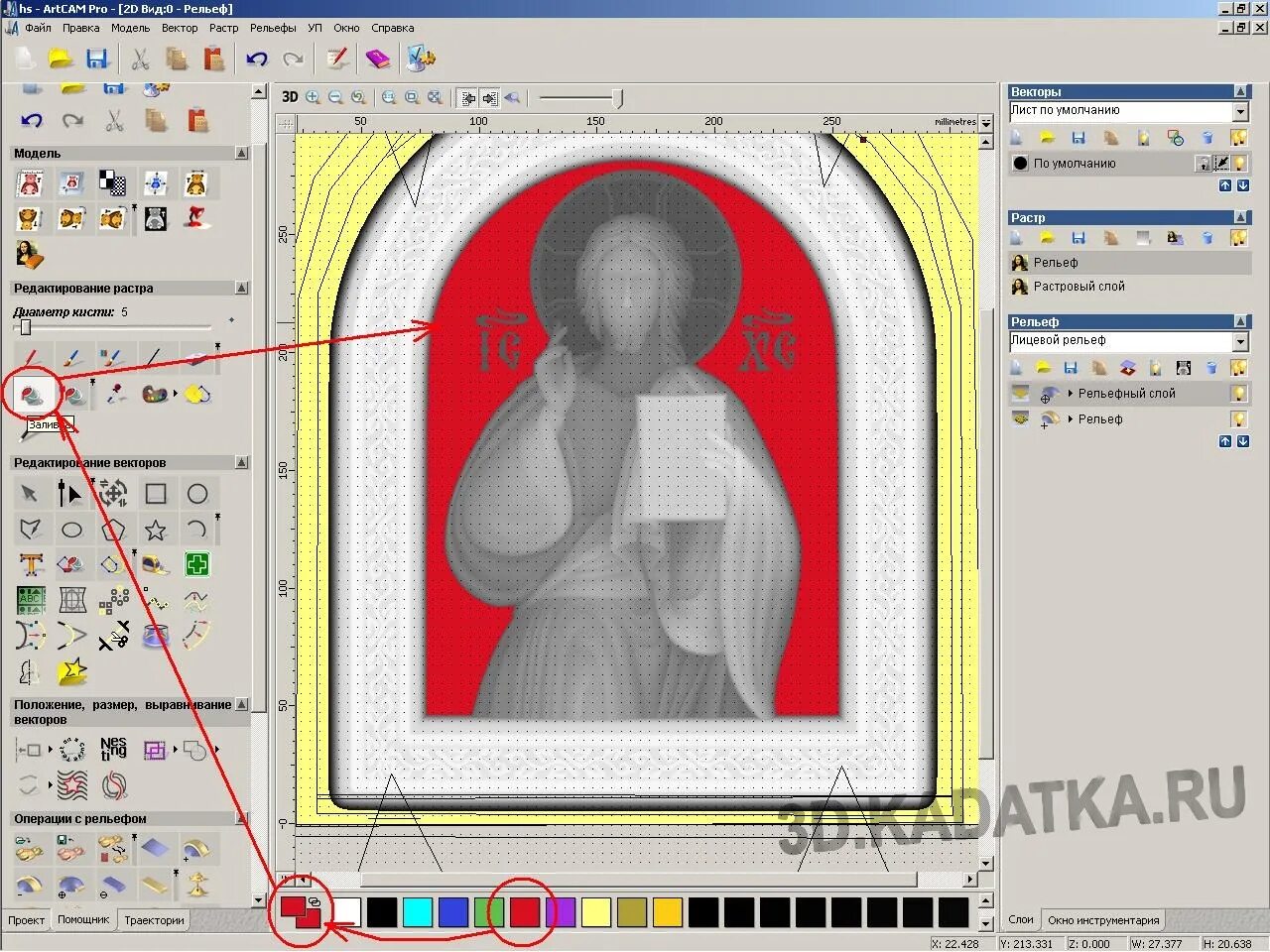Click the Undo arrow in main toolbar
The image size is (1270, 952).
(x=257, y=59)
